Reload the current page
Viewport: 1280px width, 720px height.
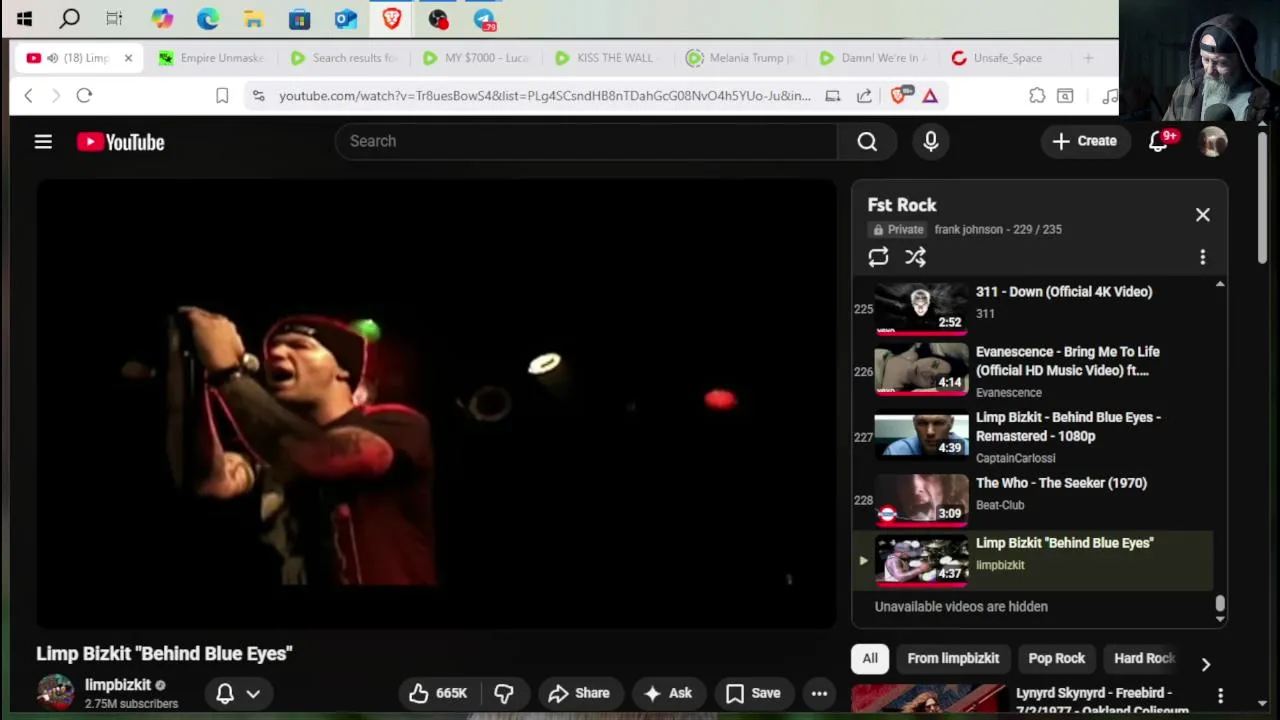(84, 96)
